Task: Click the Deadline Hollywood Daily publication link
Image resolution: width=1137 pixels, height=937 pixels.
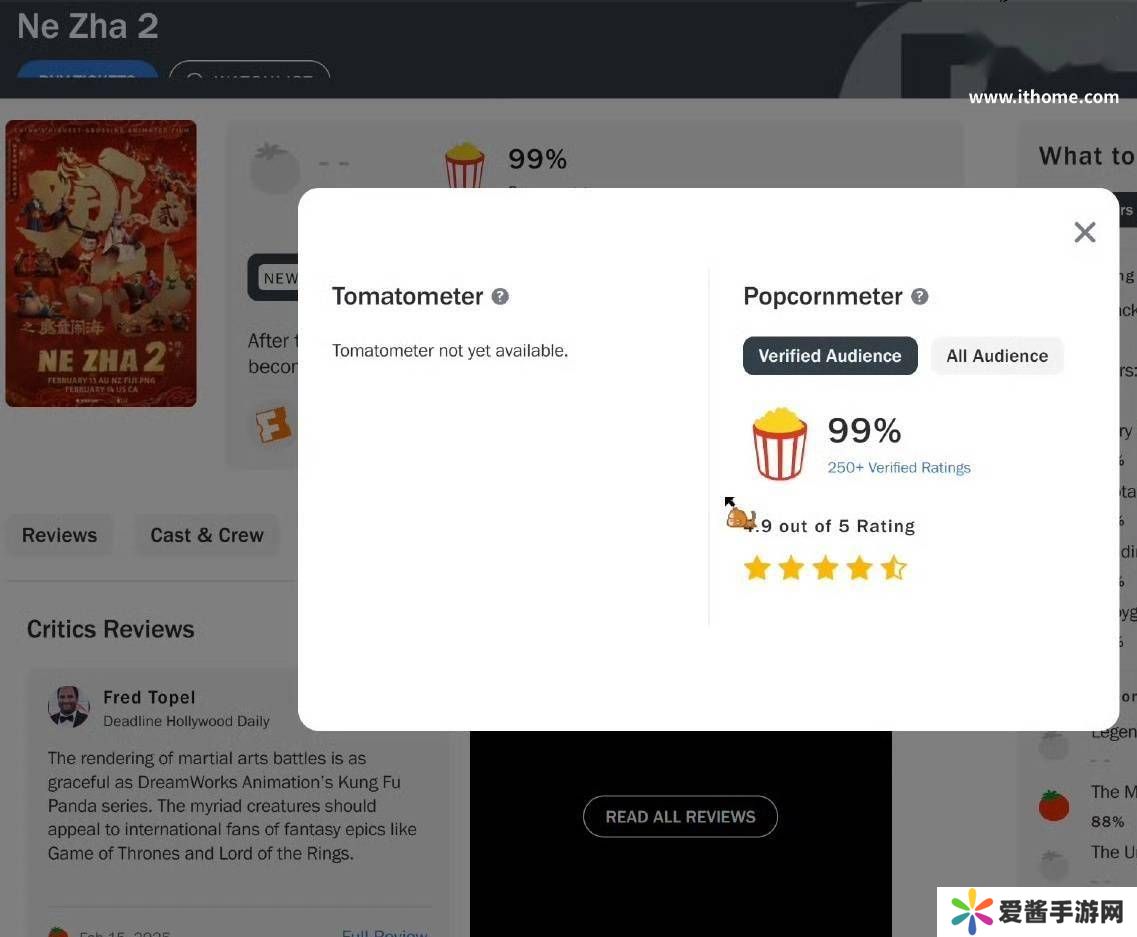Action: pyautogui.click(x=186, y=721)
